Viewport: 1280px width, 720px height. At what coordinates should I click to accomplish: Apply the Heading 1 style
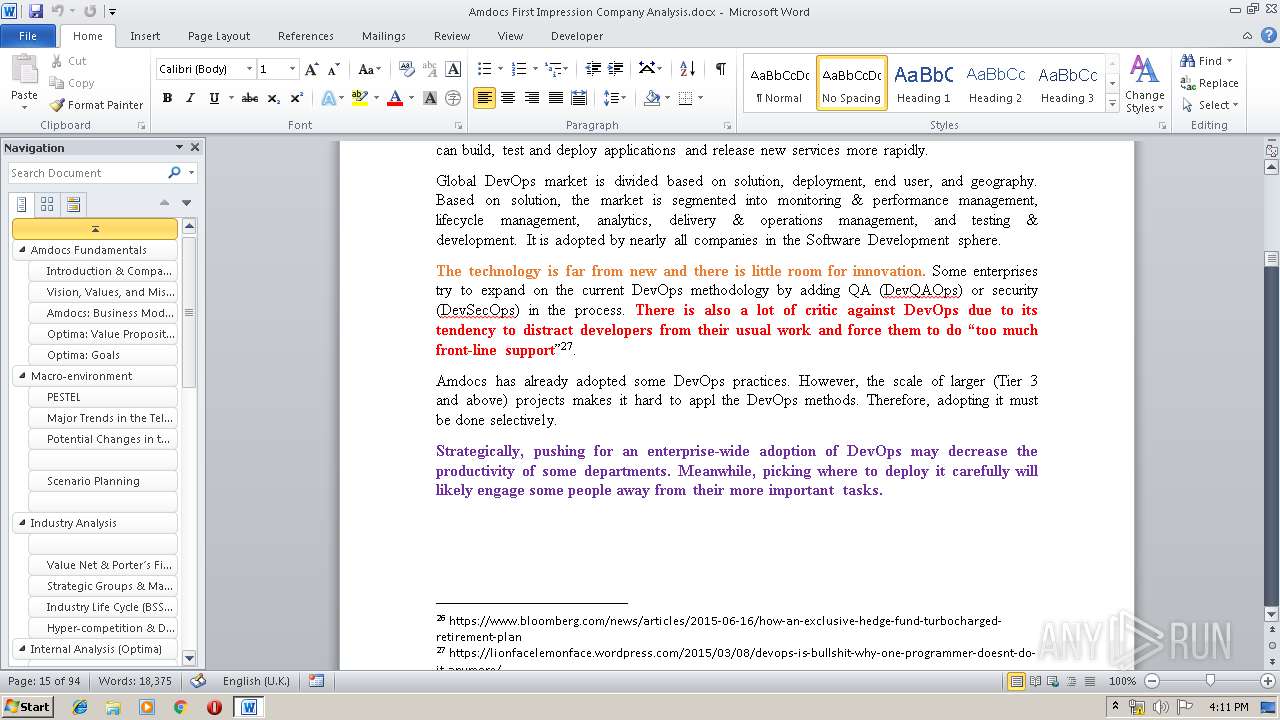[923, 83]
